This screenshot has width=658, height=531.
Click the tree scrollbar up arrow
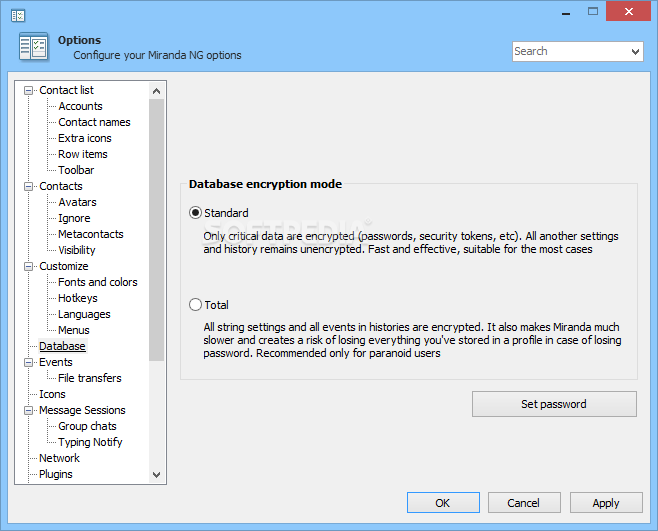(x=157, y=91)
